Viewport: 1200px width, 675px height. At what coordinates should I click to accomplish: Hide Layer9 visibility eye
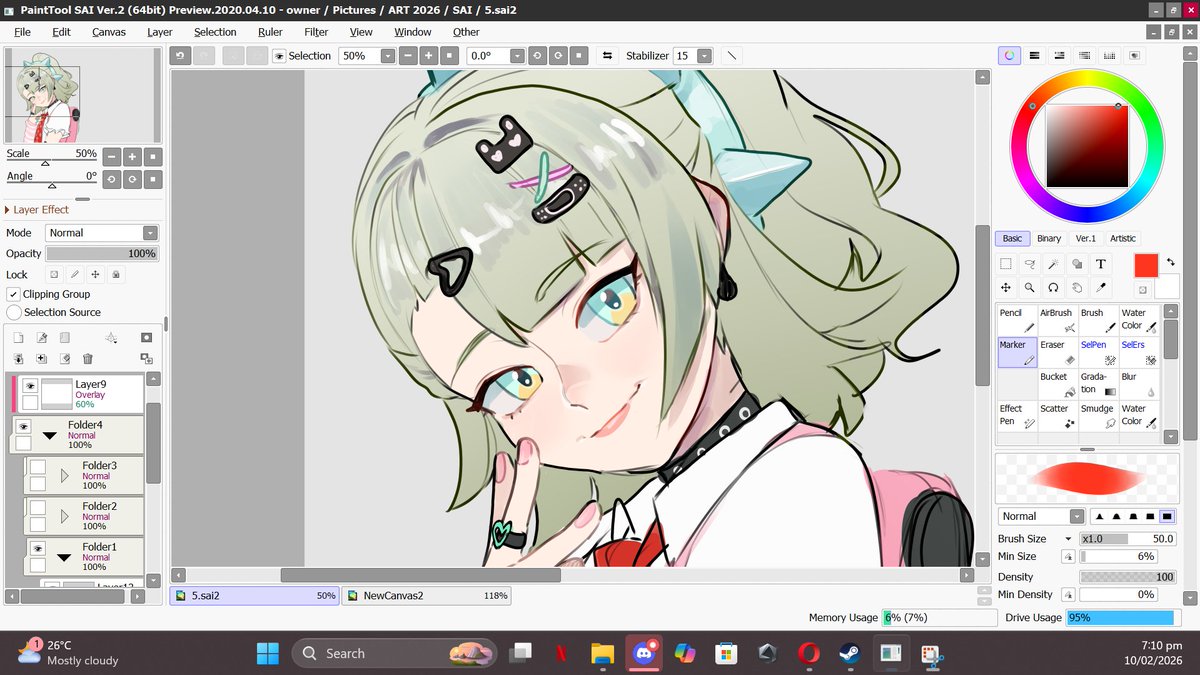(x=30, y=385)
